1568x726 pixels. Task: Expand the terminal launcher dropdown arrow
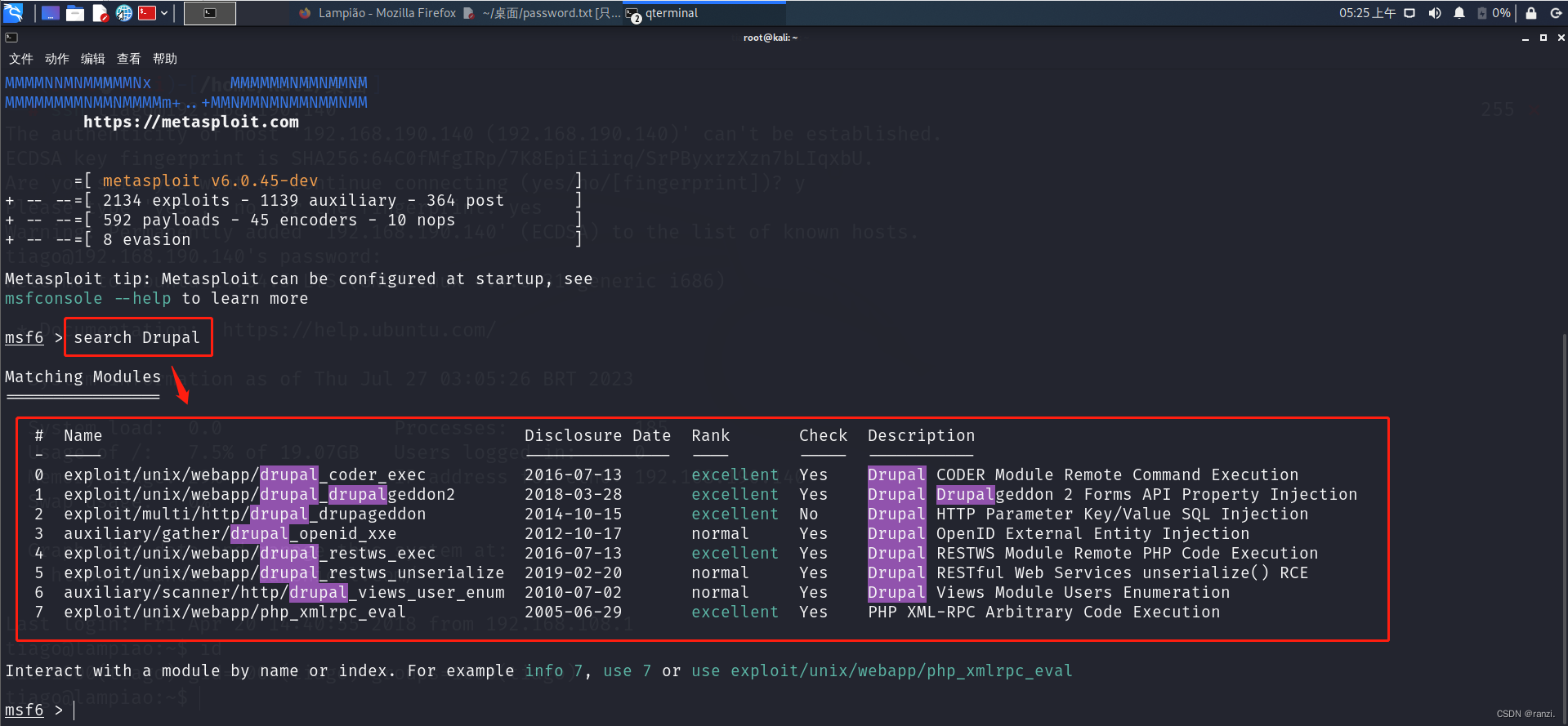(x=164, y=13)
